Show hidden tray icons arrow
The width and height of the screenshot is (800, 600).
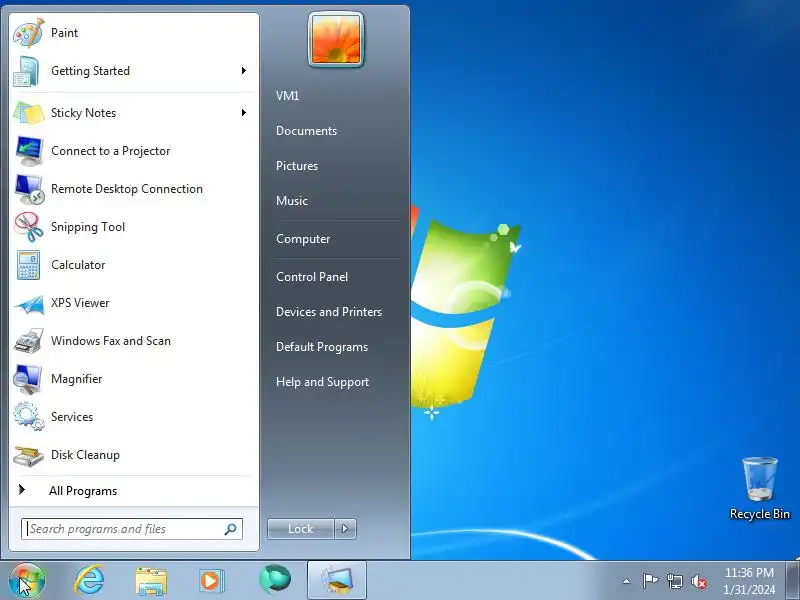point(627,581)
